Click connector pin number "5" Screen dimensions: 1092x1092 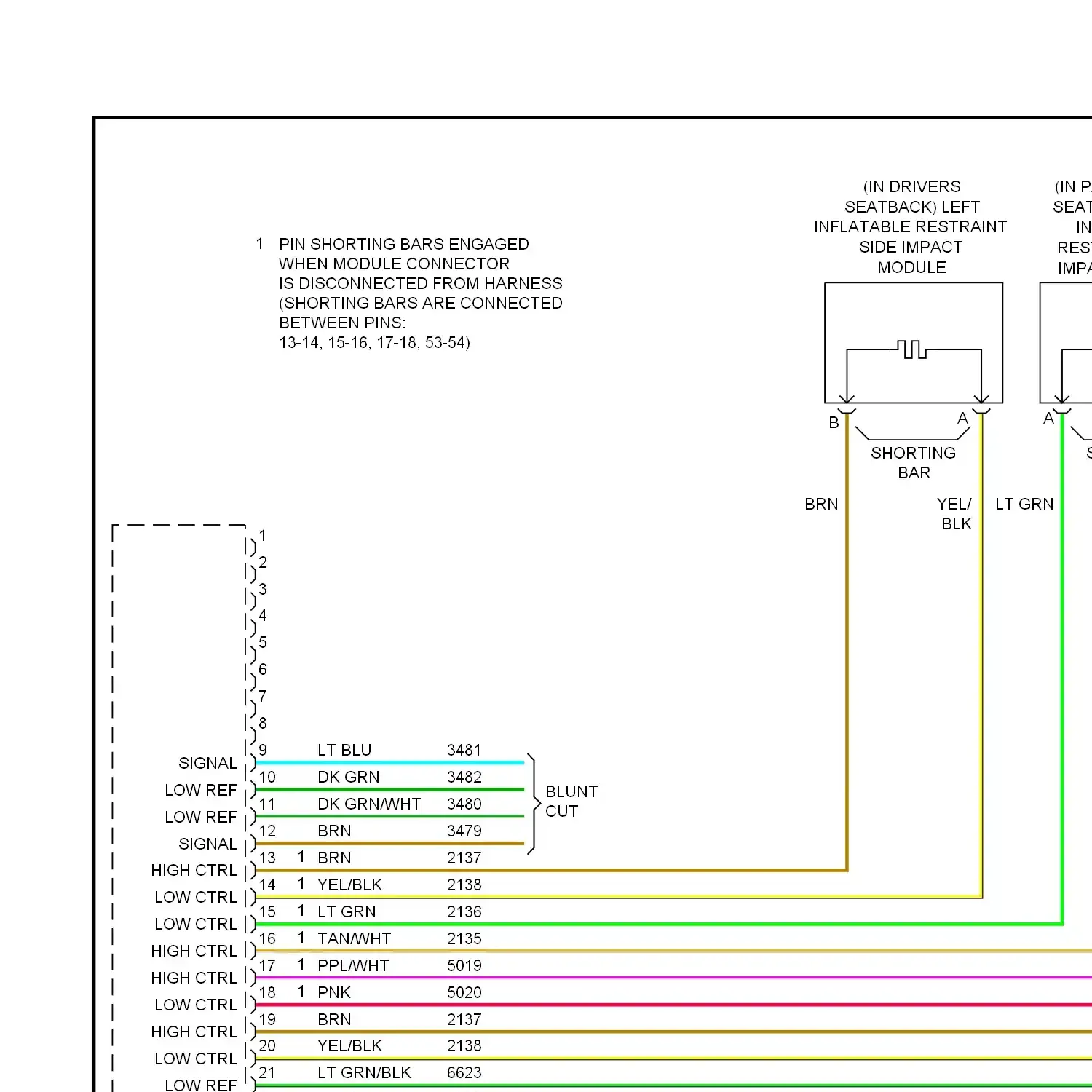(x=263, y=642)
